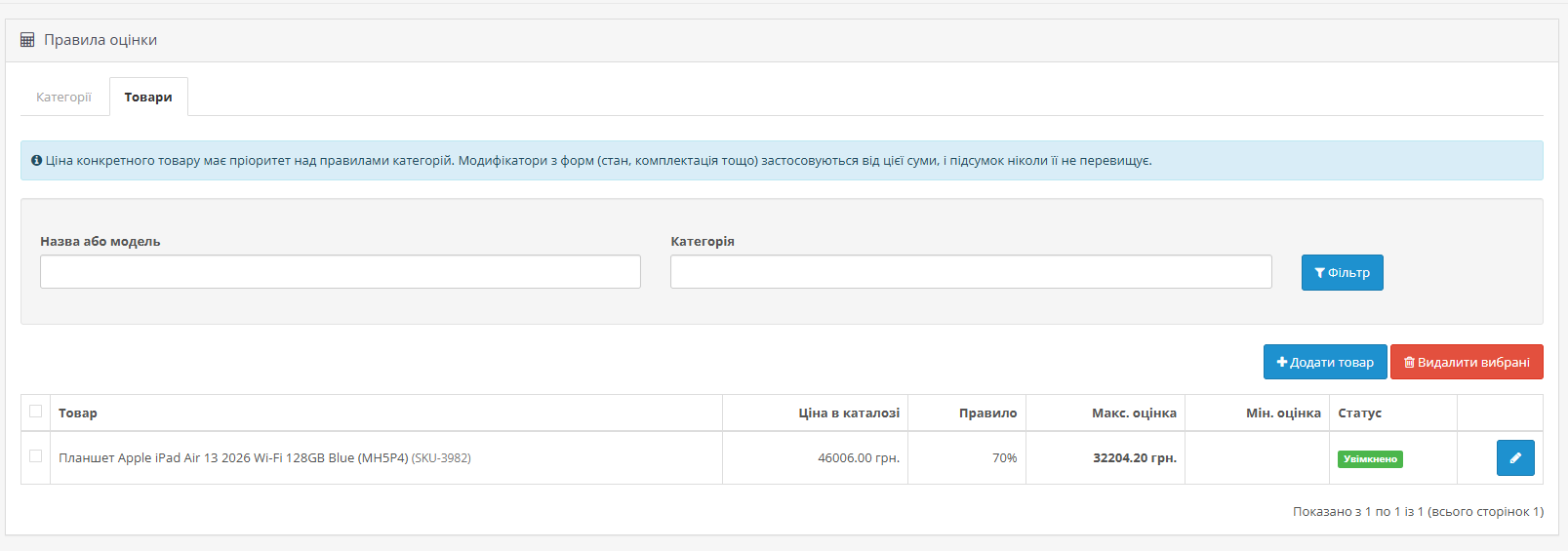Viewport: 1568px width, 551px height.
Task: Click the calculator icon beside Правила оцінки
Action: click(x=27, y=40)
